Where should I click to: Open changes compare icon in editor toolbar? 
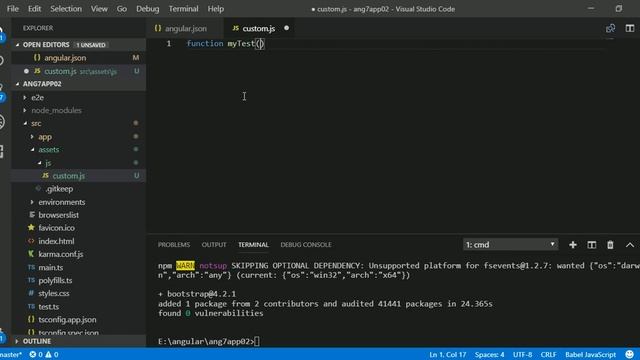(x=610, y=28)
